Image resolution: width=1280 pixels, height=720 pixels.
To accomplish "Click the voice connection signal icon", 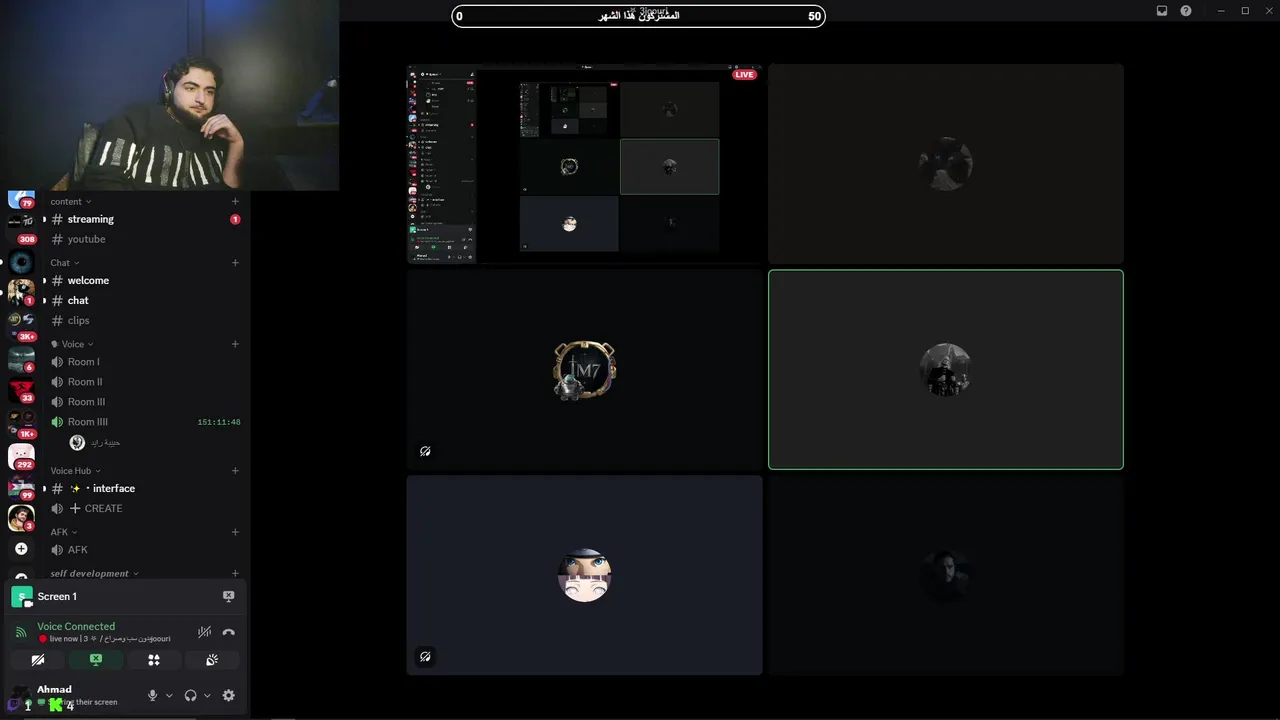I will pyautogui.click(x=21, y=632).
